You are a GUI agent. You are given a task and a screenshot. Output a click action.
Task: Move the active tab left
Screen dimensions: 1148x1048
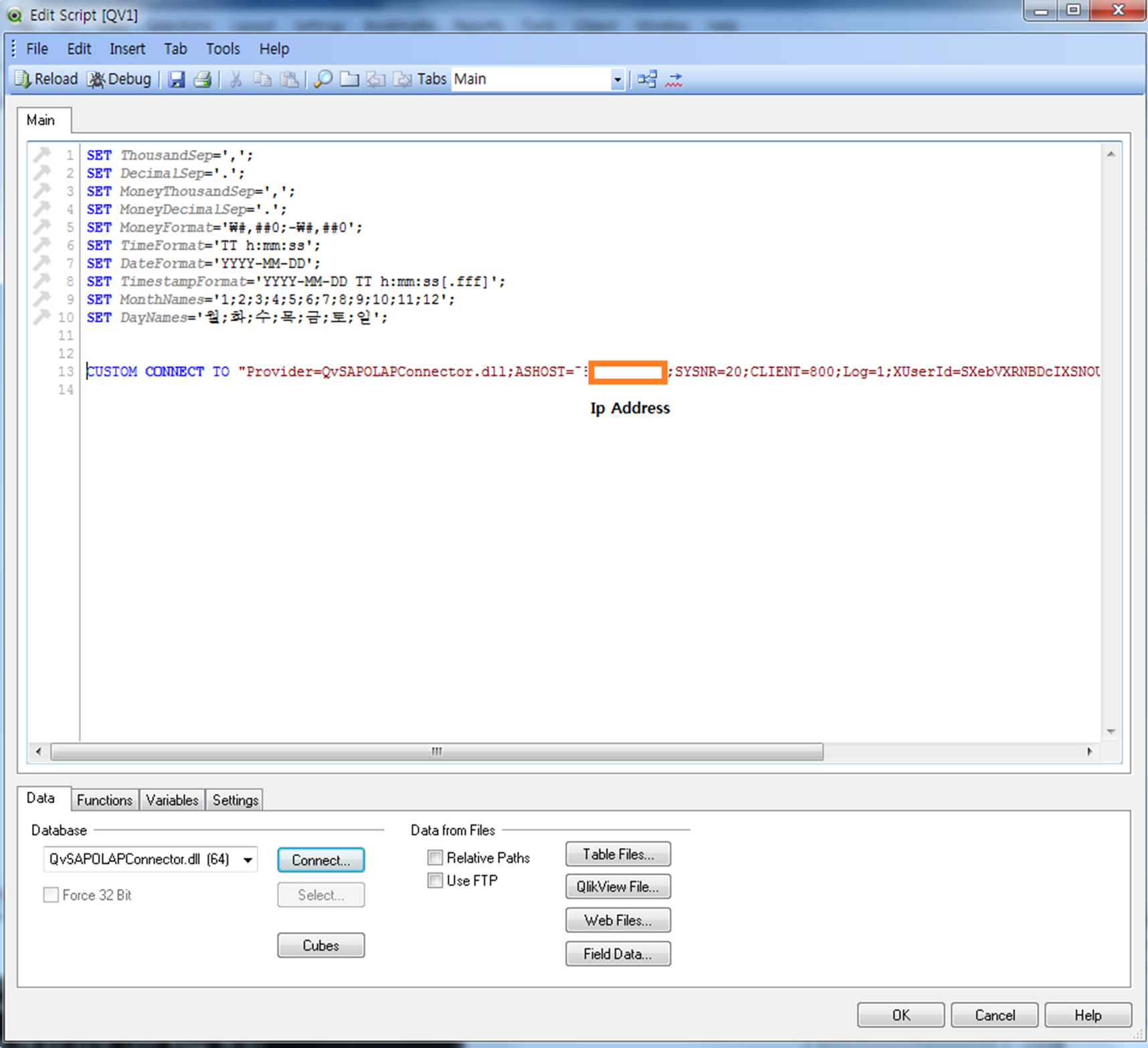pos(376,80)
